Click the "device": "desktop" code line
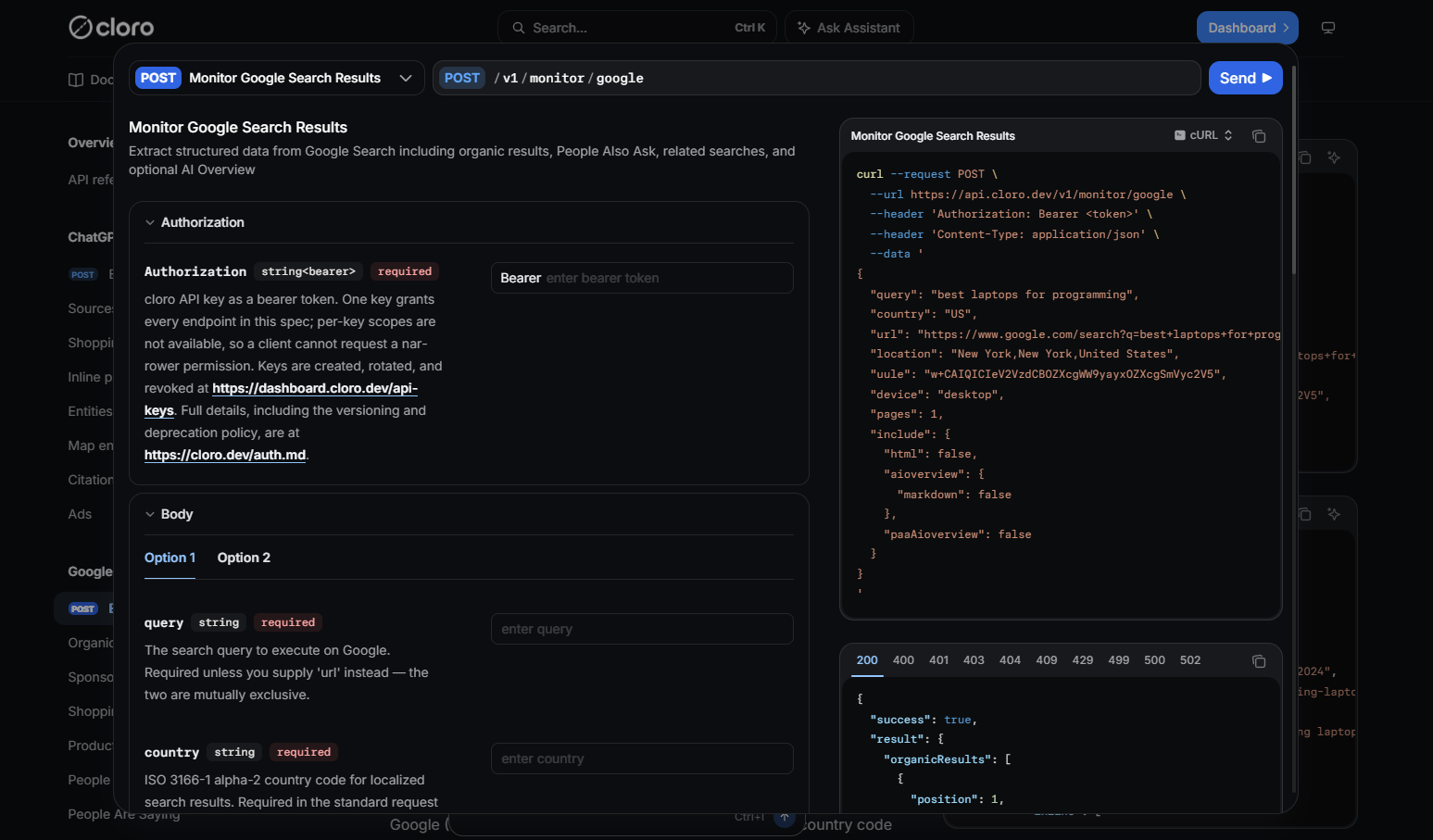The height and width of the screenshot is (840, 1433). pos(936,395)
